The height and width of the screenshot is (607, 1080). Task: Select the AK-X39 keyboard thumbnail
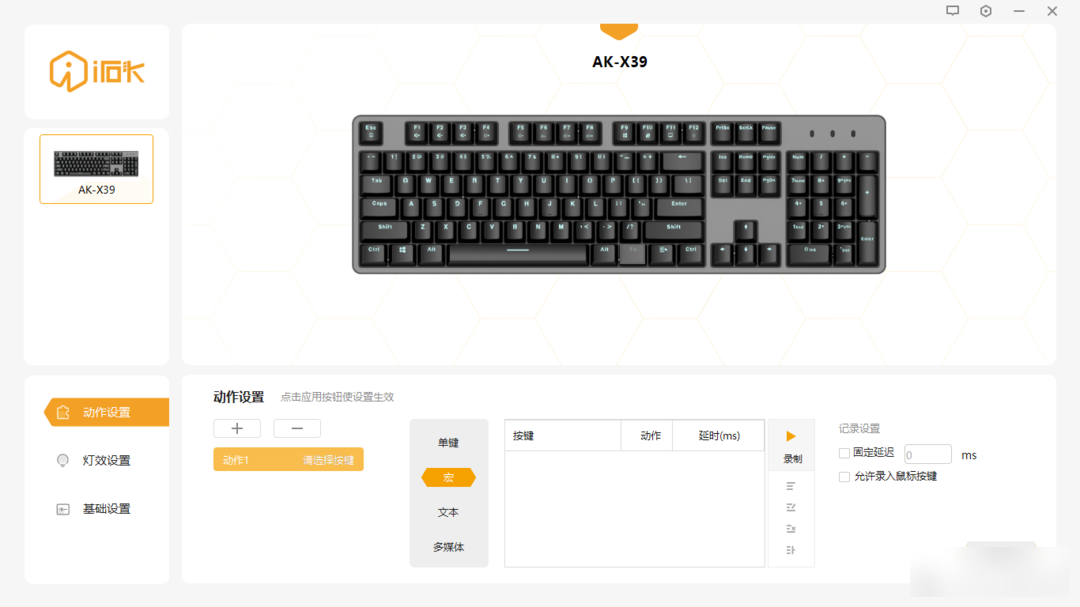[96, 169]
